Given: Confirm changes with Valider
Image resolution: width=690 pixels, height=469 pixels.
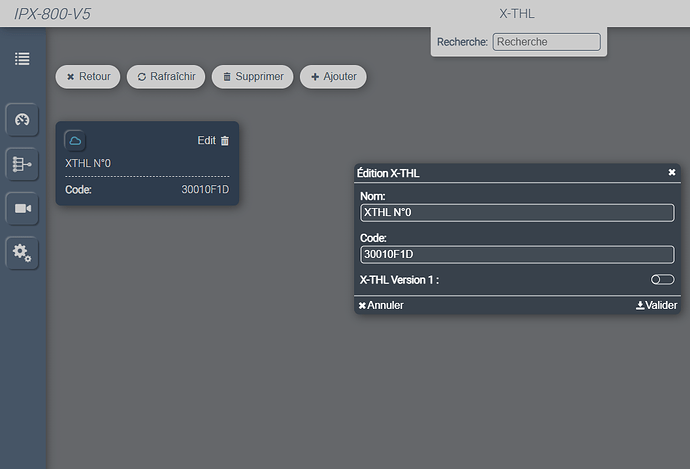Looking at the screenshot, I should 656,305.
